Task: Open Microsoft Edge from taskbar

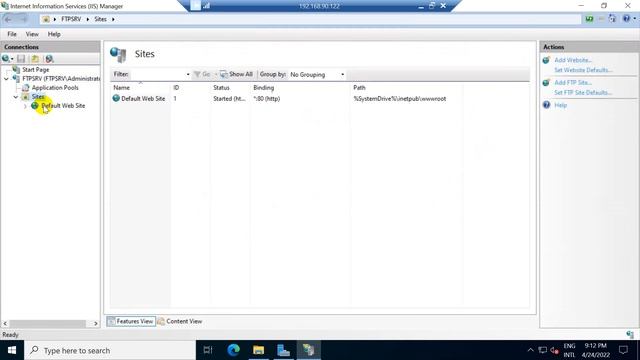Action: point(233,350)
